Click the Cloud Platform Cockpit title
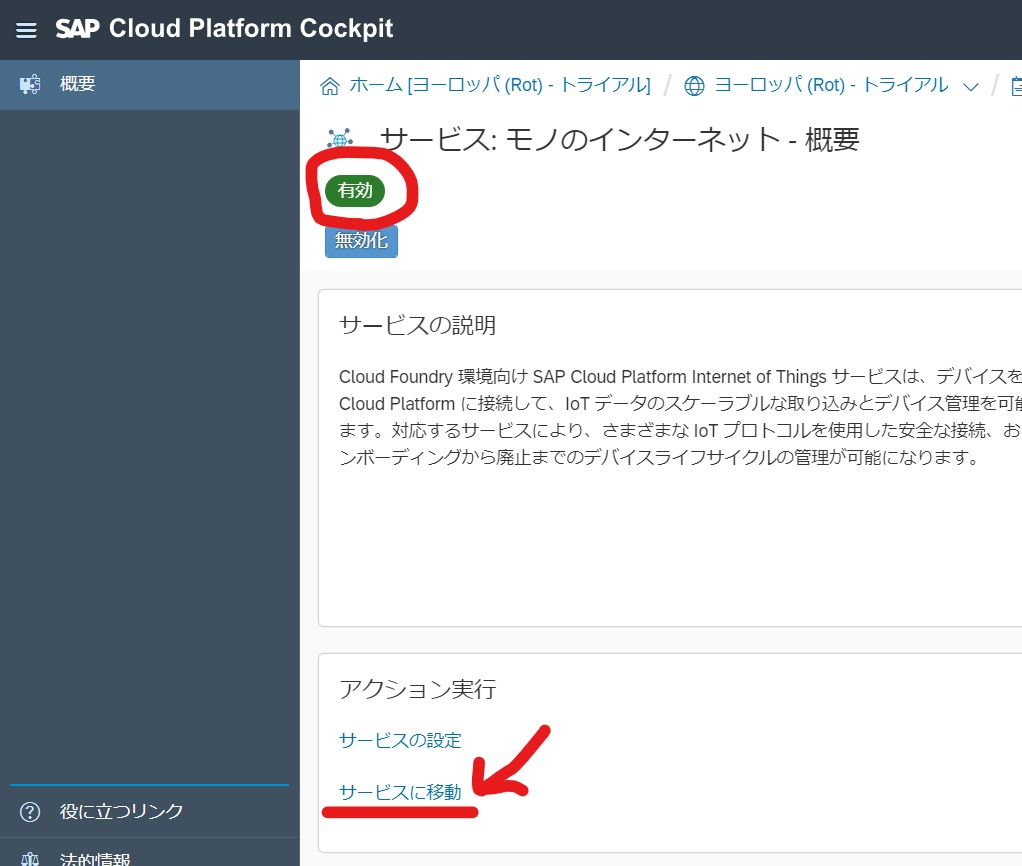The image size is (1022, 866). point(251,29)
